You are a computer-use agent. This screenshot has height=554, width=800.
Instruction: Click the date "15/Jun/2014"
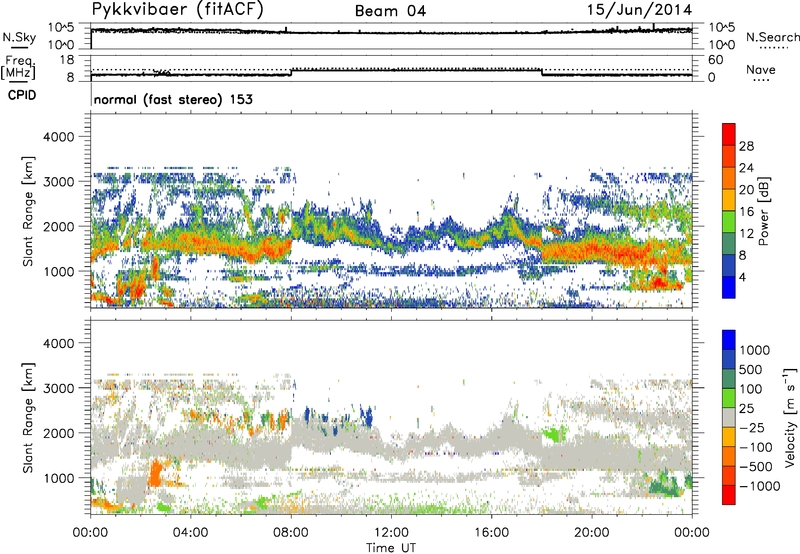pos(640,10)
